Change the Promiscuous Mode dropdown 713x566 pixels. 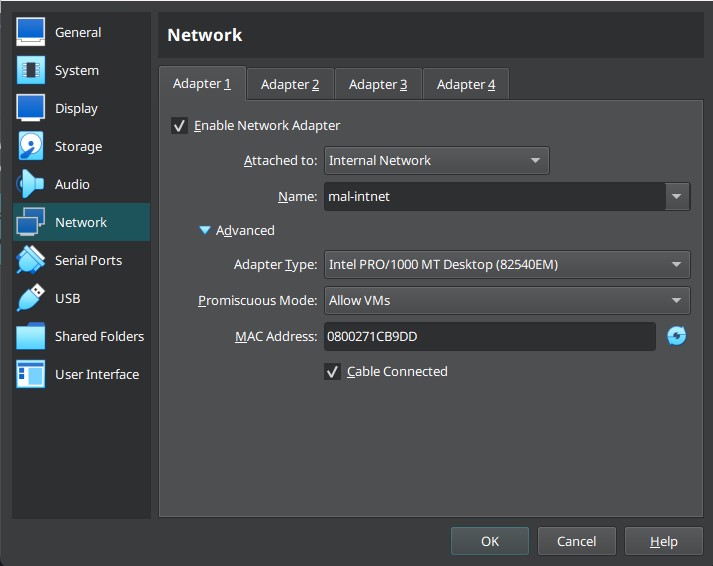click(x=507, y=300)
